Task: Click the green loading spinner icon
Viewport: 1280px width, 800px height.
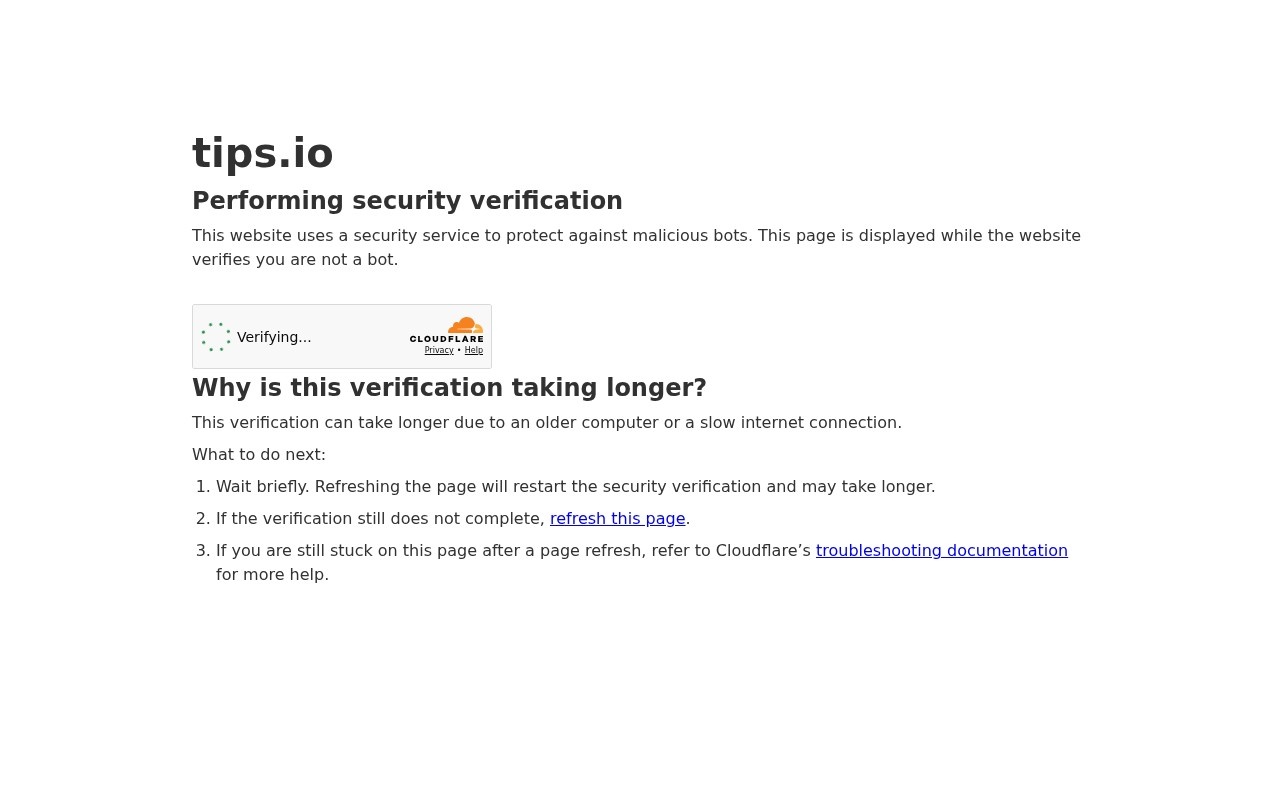Action: tap(216, 337)
